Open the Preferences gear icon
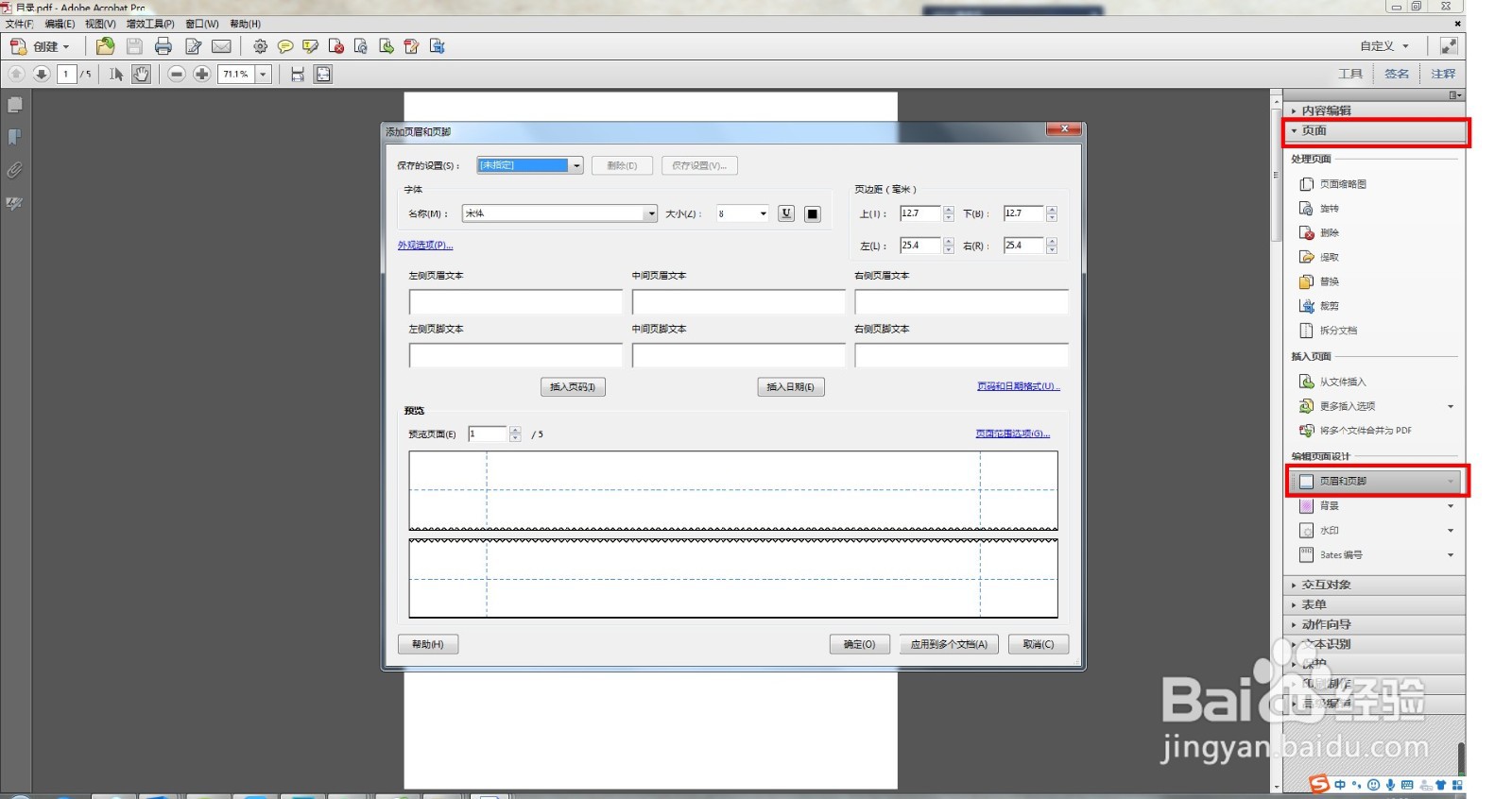Viewport: 1512px width, 799px height. click(260, 46)
